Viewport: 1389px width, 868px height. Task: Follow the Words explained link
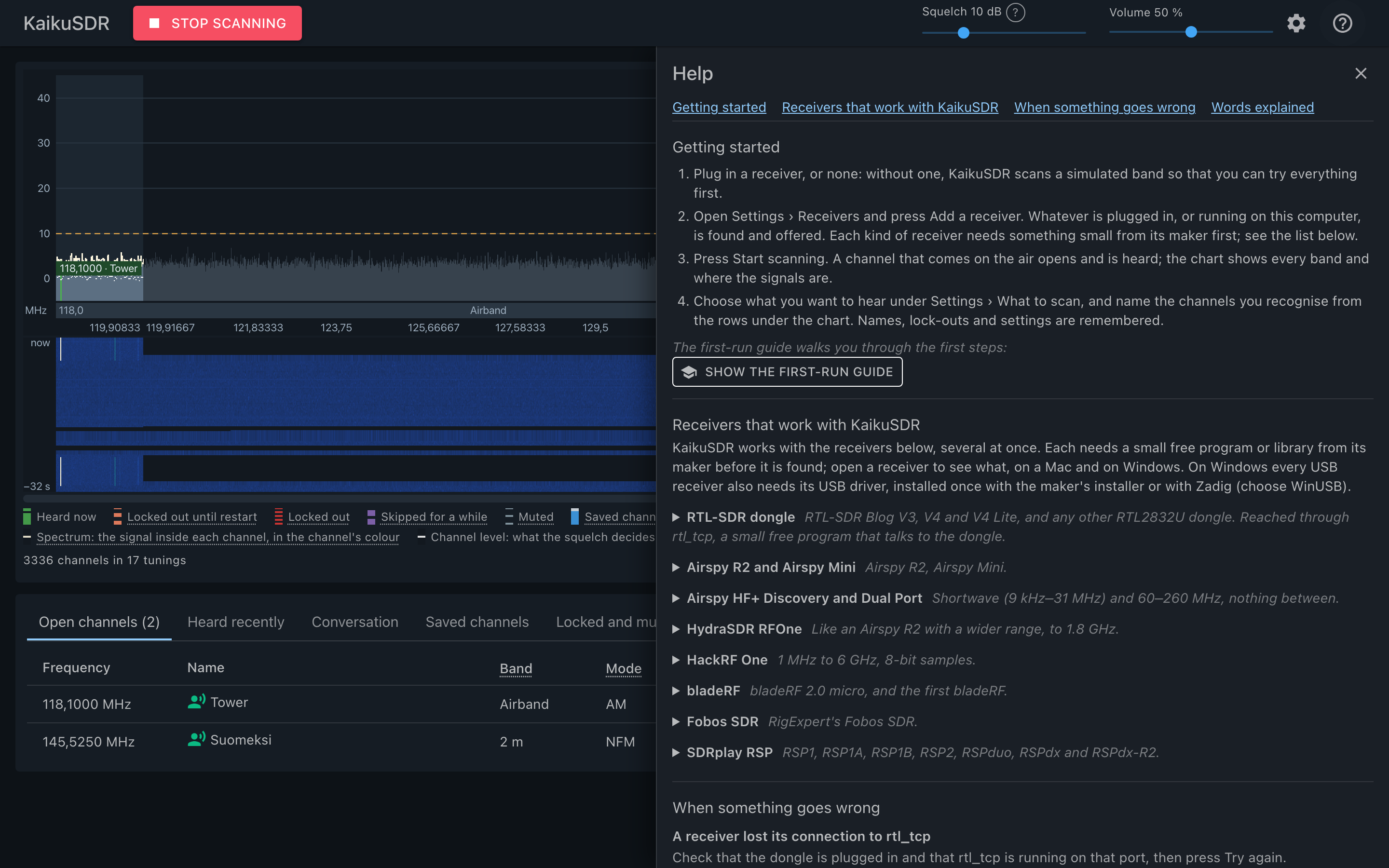click(1262, 108)
